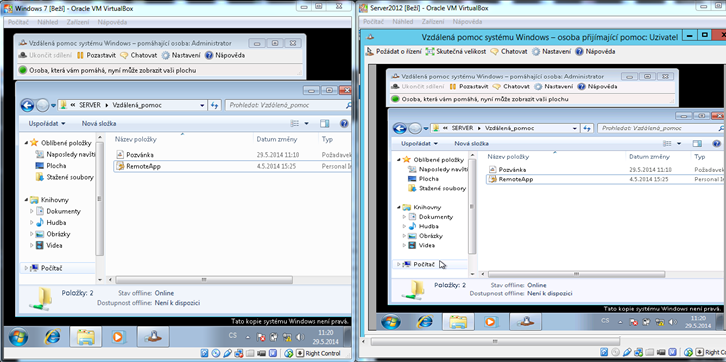This screenshot has width=726, height=362.
Task: Open Nastavení in the Windows 7 remote assistance bar
Action: tap(182, 55)
